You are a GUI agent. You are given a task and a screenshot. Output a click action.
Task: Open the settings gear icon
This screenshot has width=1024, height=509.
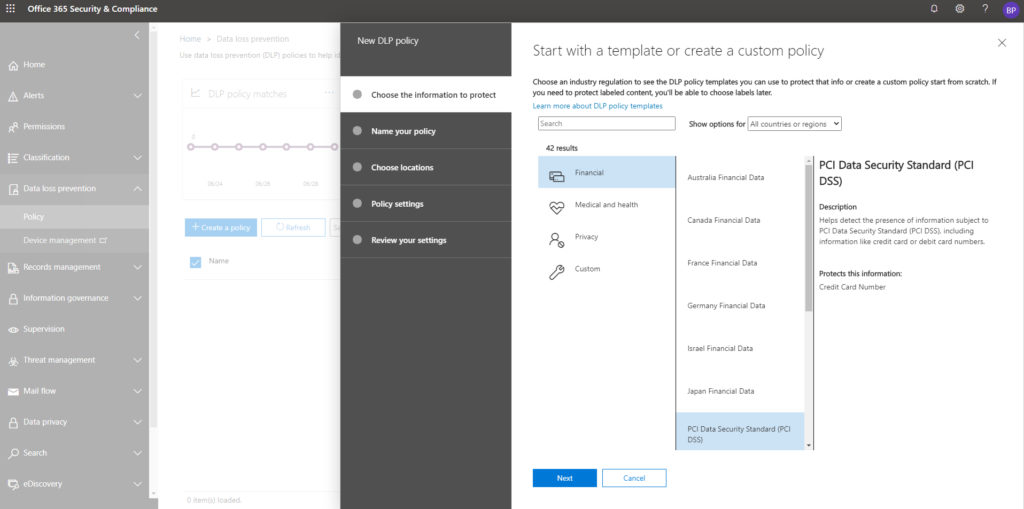pyautogui.click(x=959, y=8)
